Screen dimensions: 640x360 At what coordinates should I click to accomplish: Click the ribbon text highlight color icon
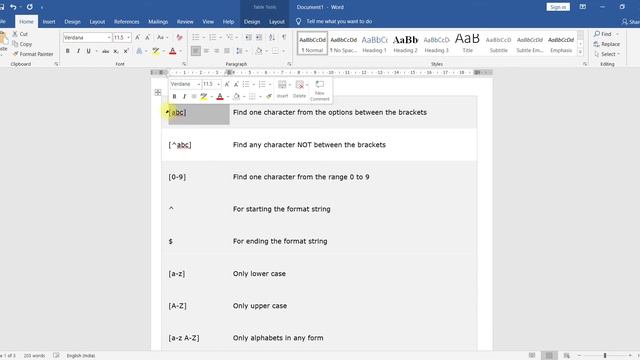(x=155, y=51)
